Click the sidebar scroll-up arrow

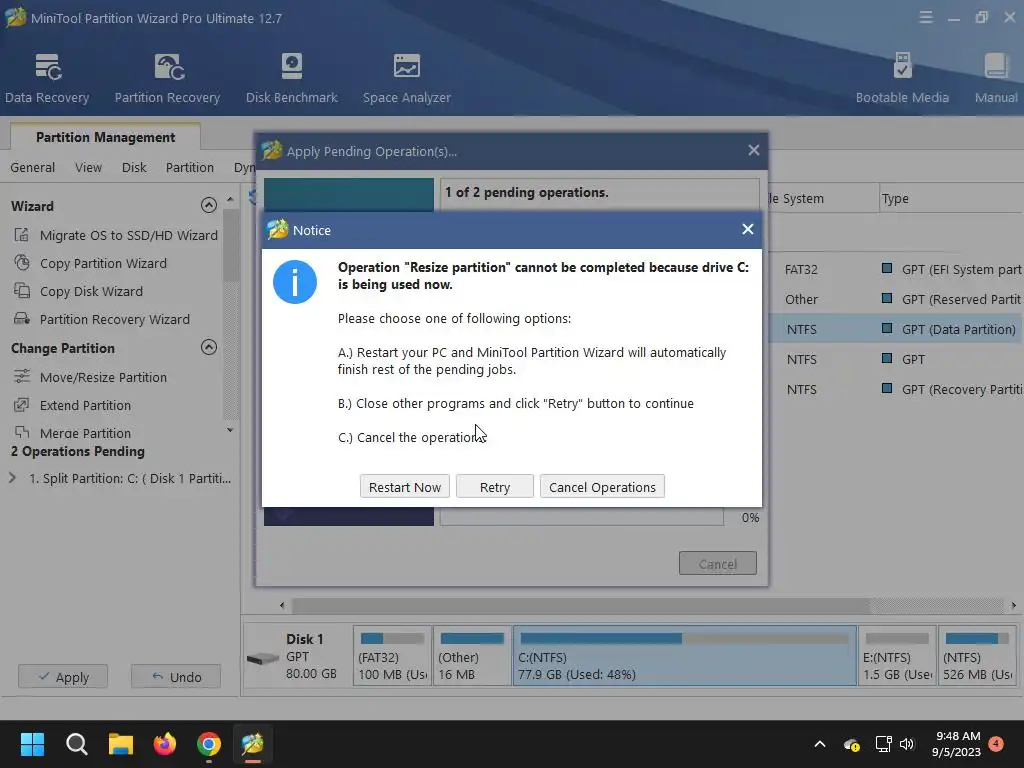pyautogui.click(x=230, y=199)
